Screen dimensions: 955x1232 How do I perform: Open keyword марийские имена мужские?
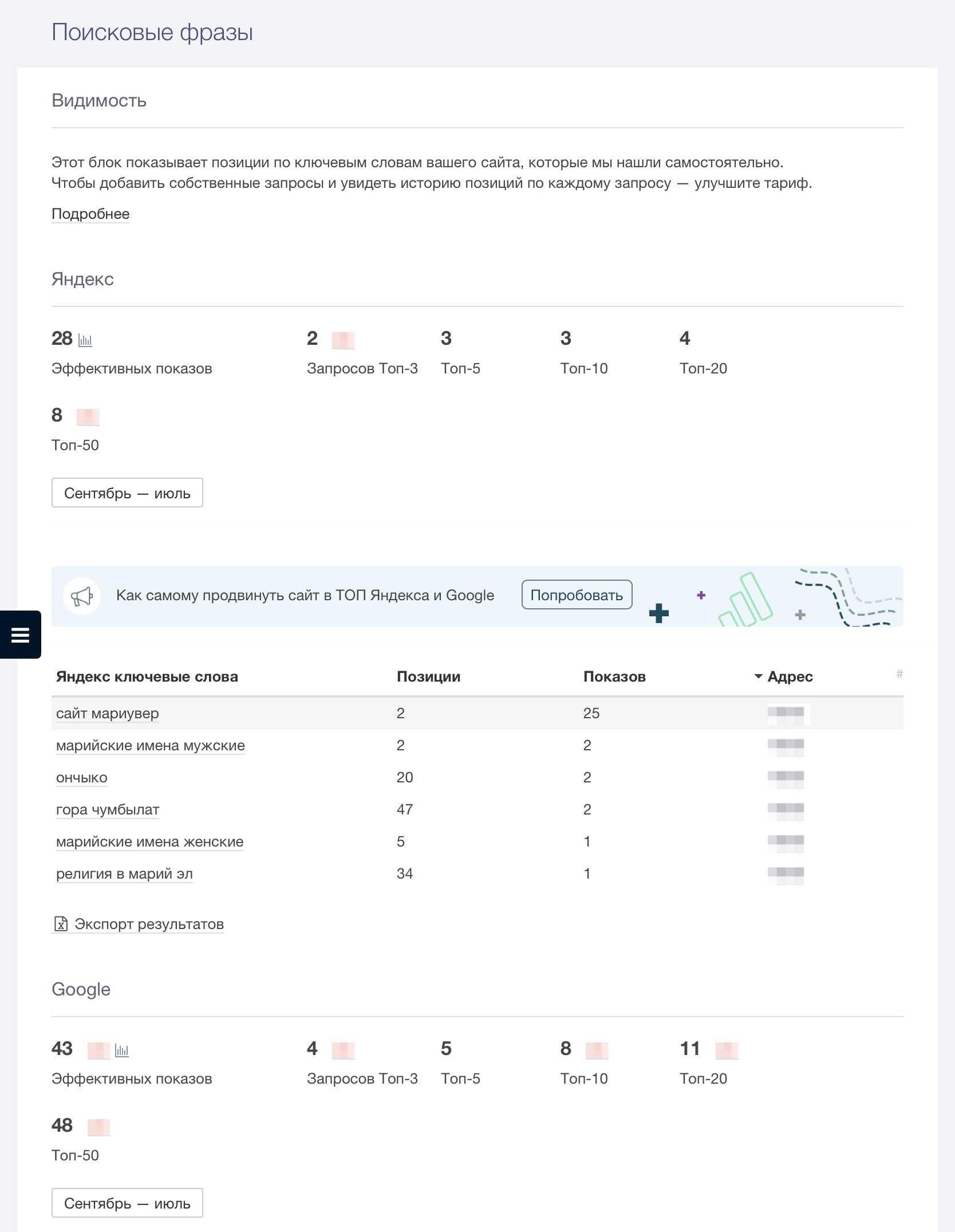[151, 745]
